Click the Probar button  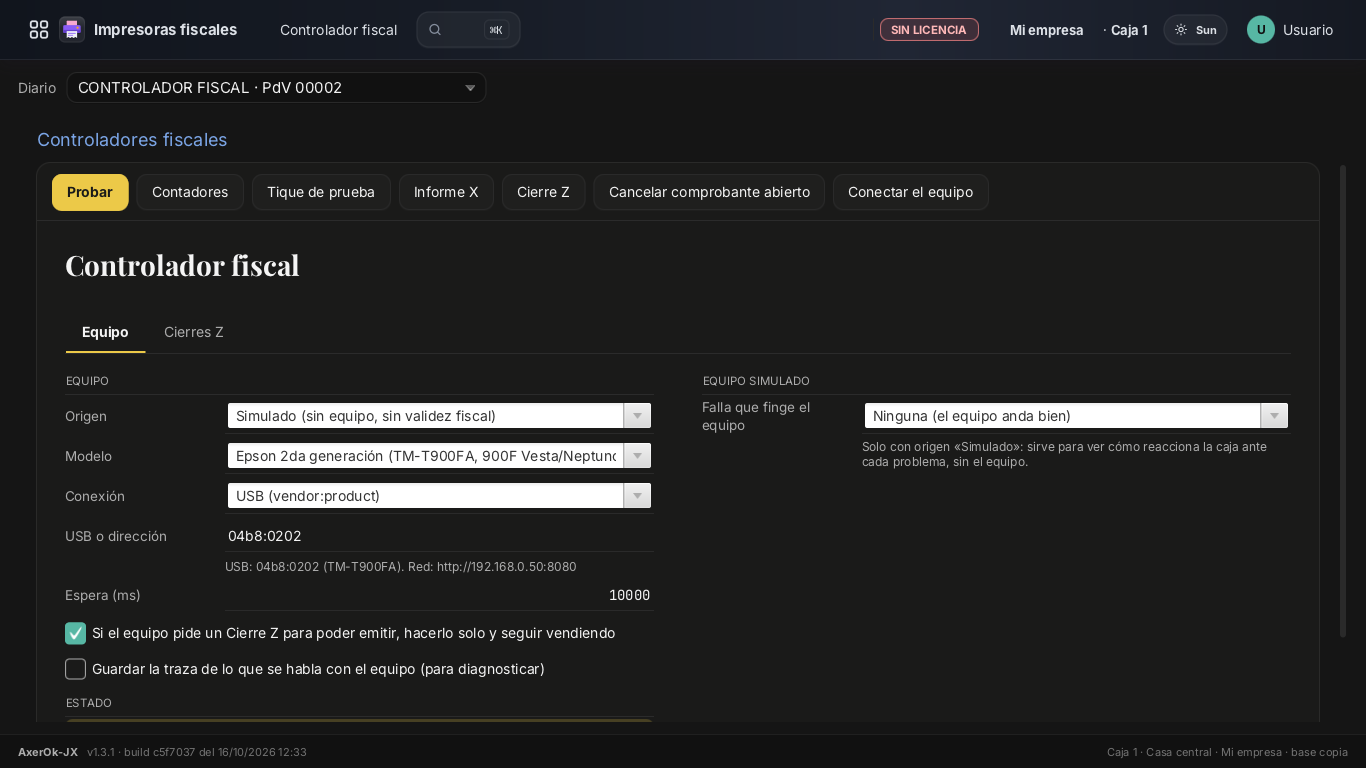[x=90, y=192]
